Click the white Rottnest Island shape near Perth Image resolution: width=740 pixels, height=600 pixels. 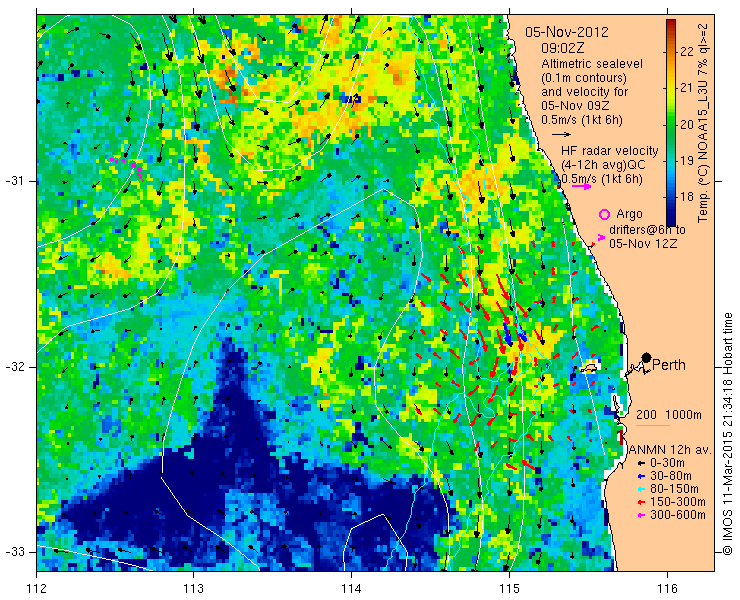click(x=589, y=367)
